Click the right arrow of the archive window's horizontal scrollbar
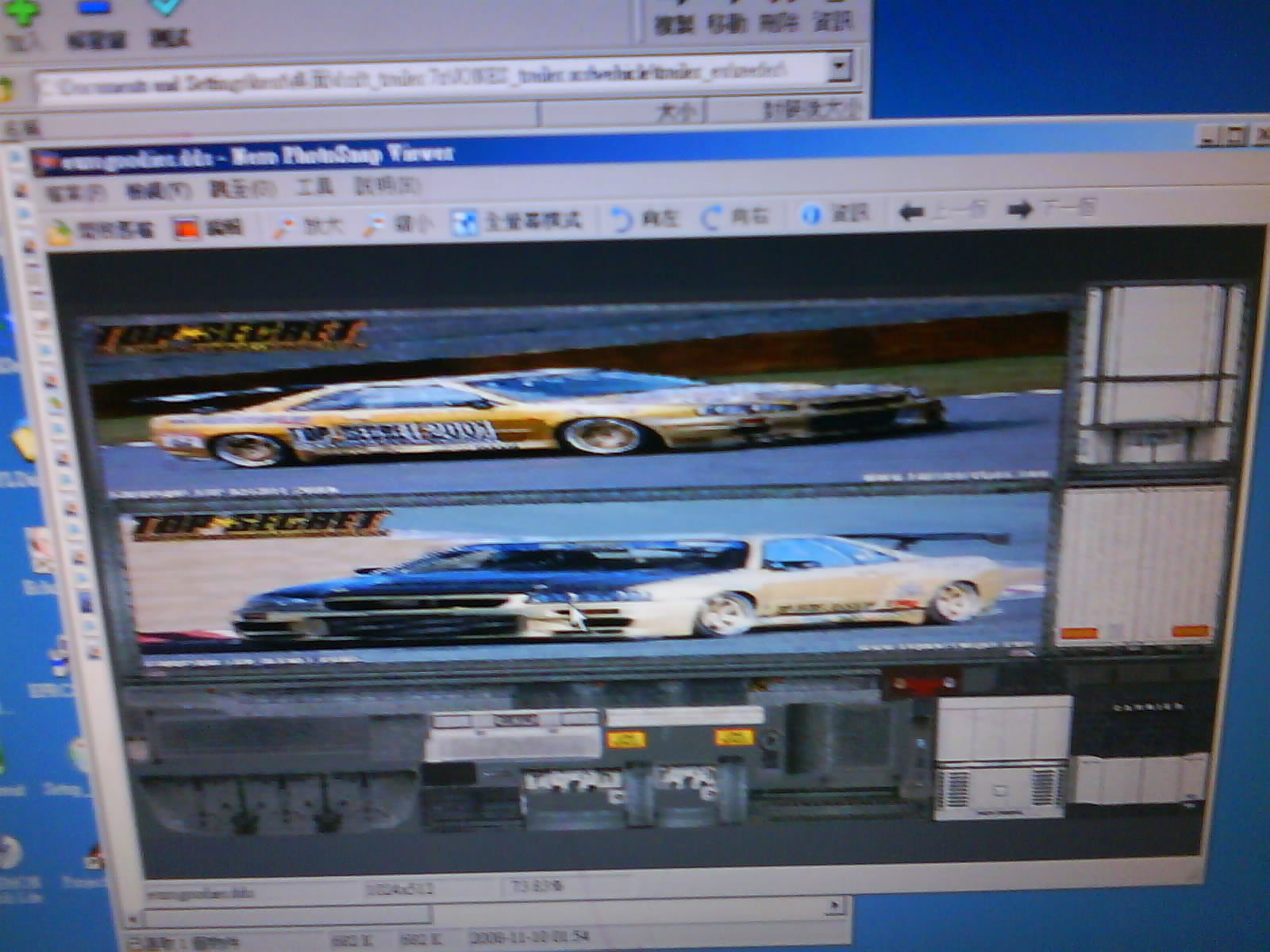 click(x=835, y=904)
